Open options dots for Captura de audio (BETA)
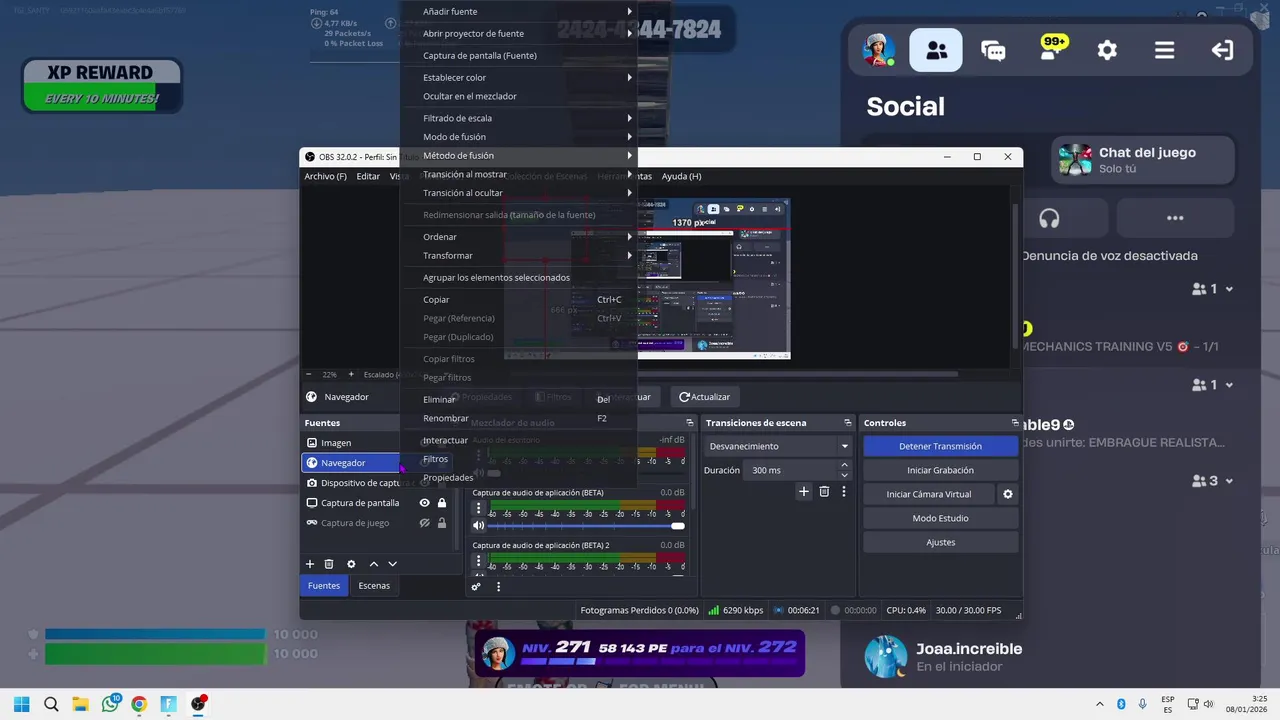This screenshot has width=1280, height=720. click(x=479, y=508)
